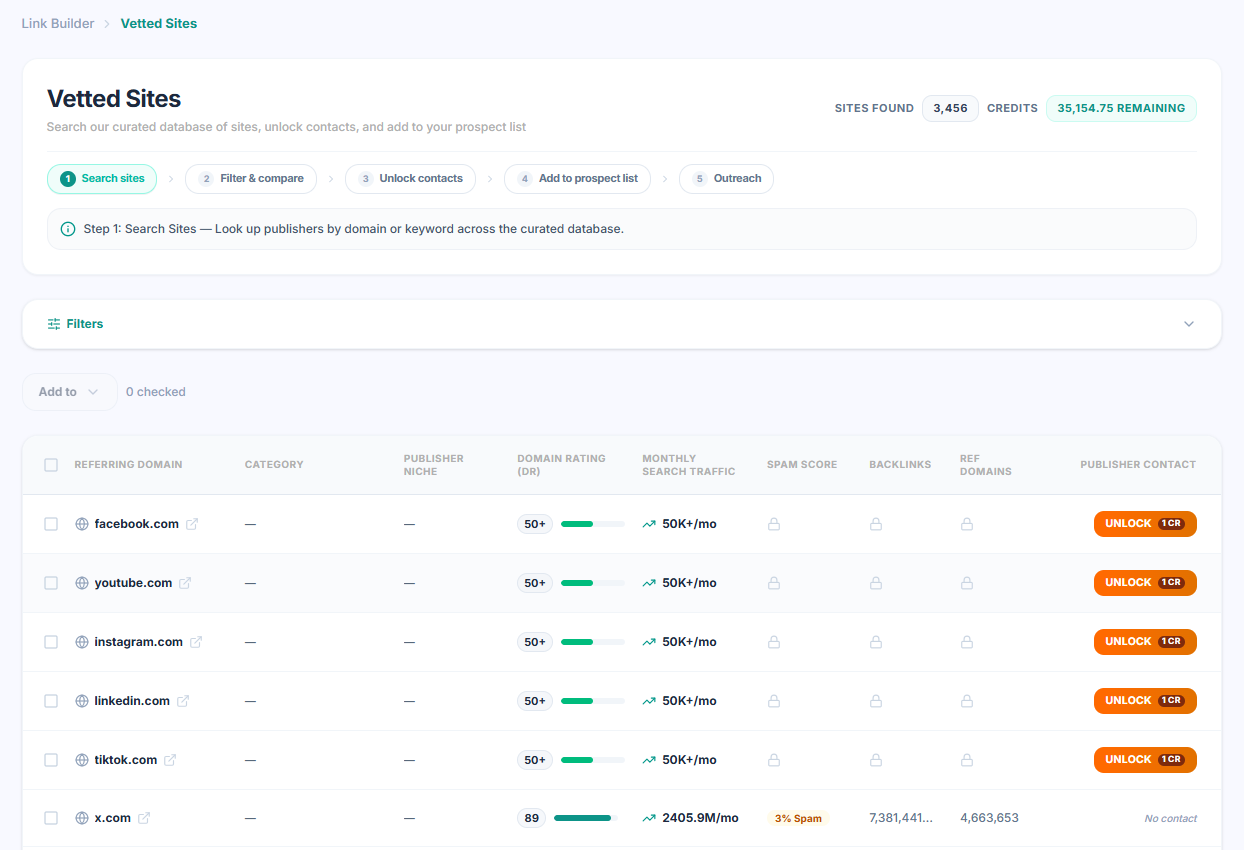This screenshot has width=1244, height=850.
Task: Go to Add to prospect list step
Action: tap(577, 179)
